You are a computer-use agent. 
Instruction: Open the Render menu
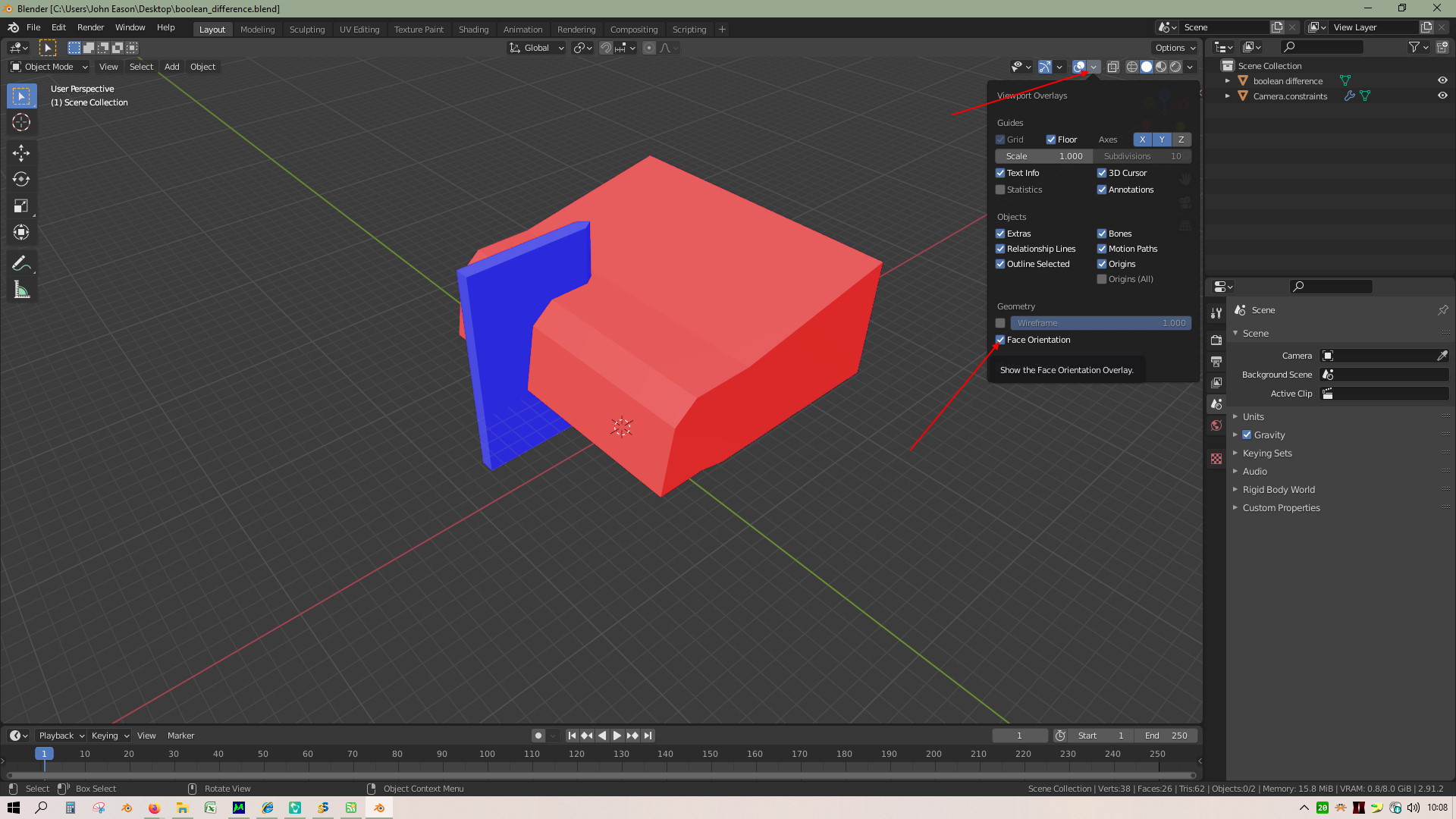click(90, 27)
